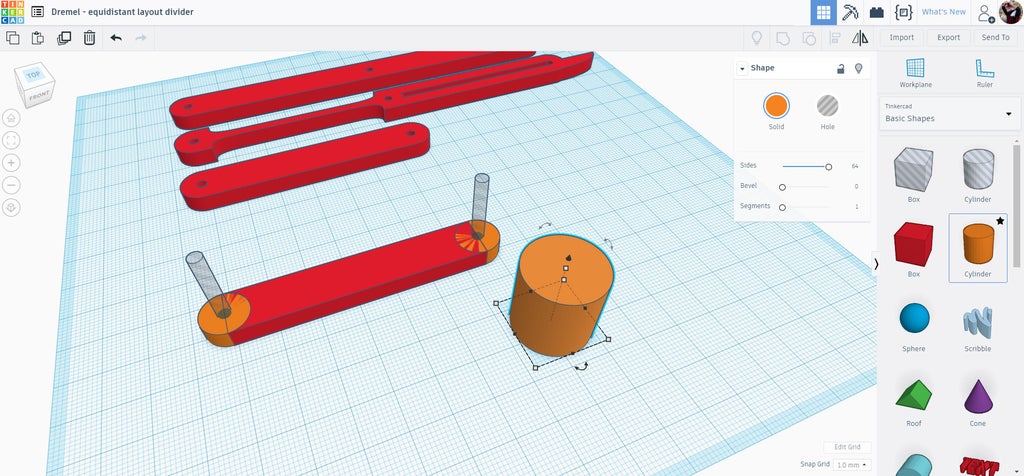This screenshot has width=1024, height=476.
Task: Click Fit all in view button
Action: tap(11, 140)
